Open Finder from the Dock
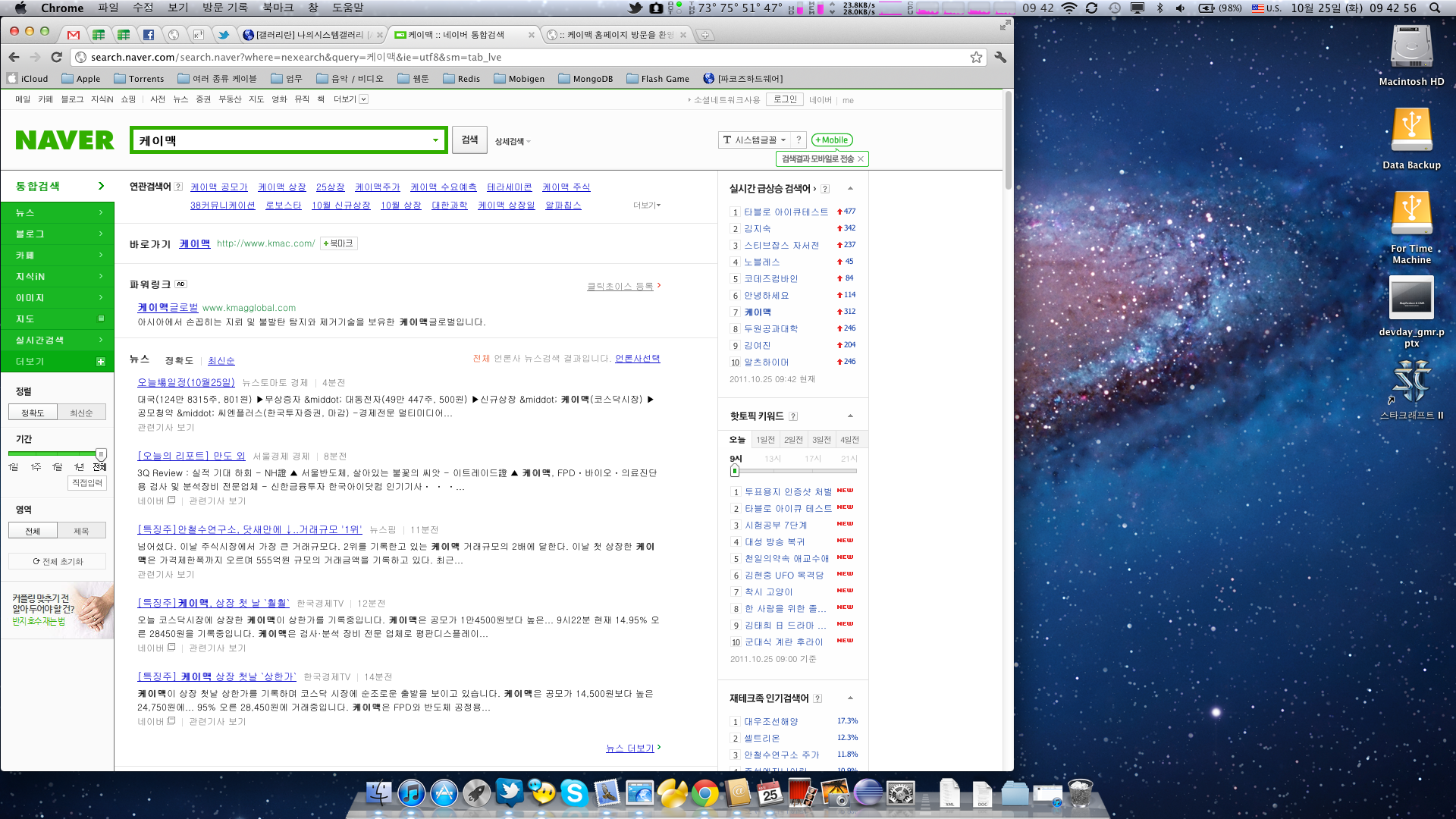The width and height of the screenshot is (1456, 819). pos(378,793)
